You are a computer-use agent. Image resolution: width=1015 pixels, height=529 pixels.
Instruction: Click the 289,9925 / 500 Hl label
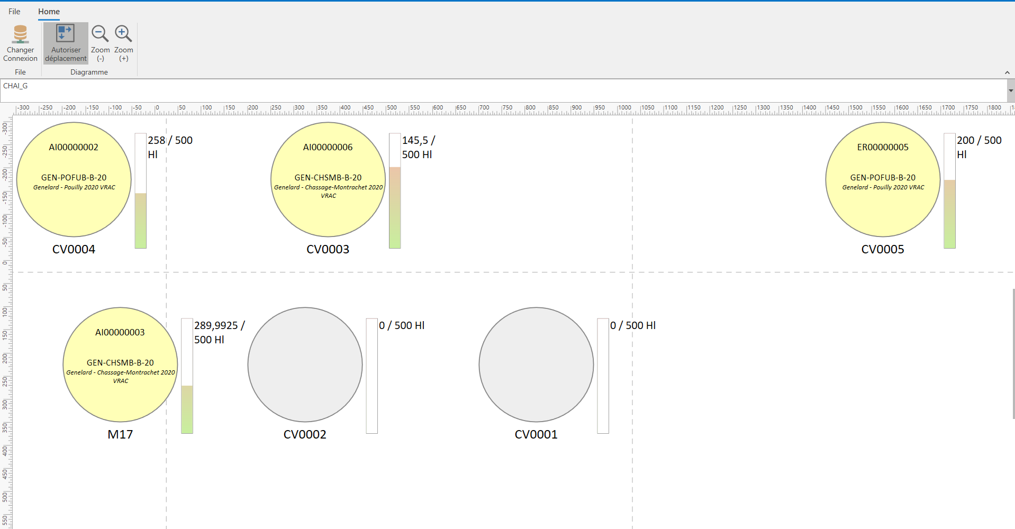tap(219, 332)
